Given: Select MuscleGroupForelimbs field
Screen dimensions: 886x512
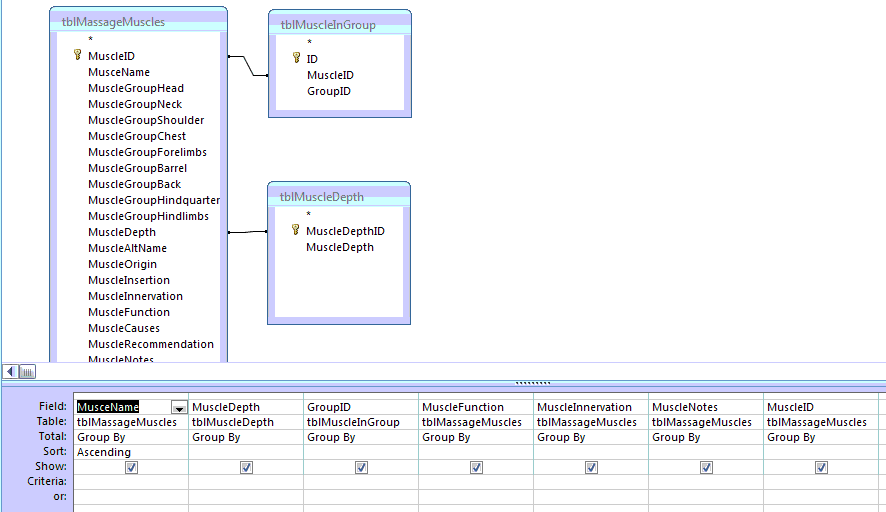Looking at the screenshot, I should (147, 152).
